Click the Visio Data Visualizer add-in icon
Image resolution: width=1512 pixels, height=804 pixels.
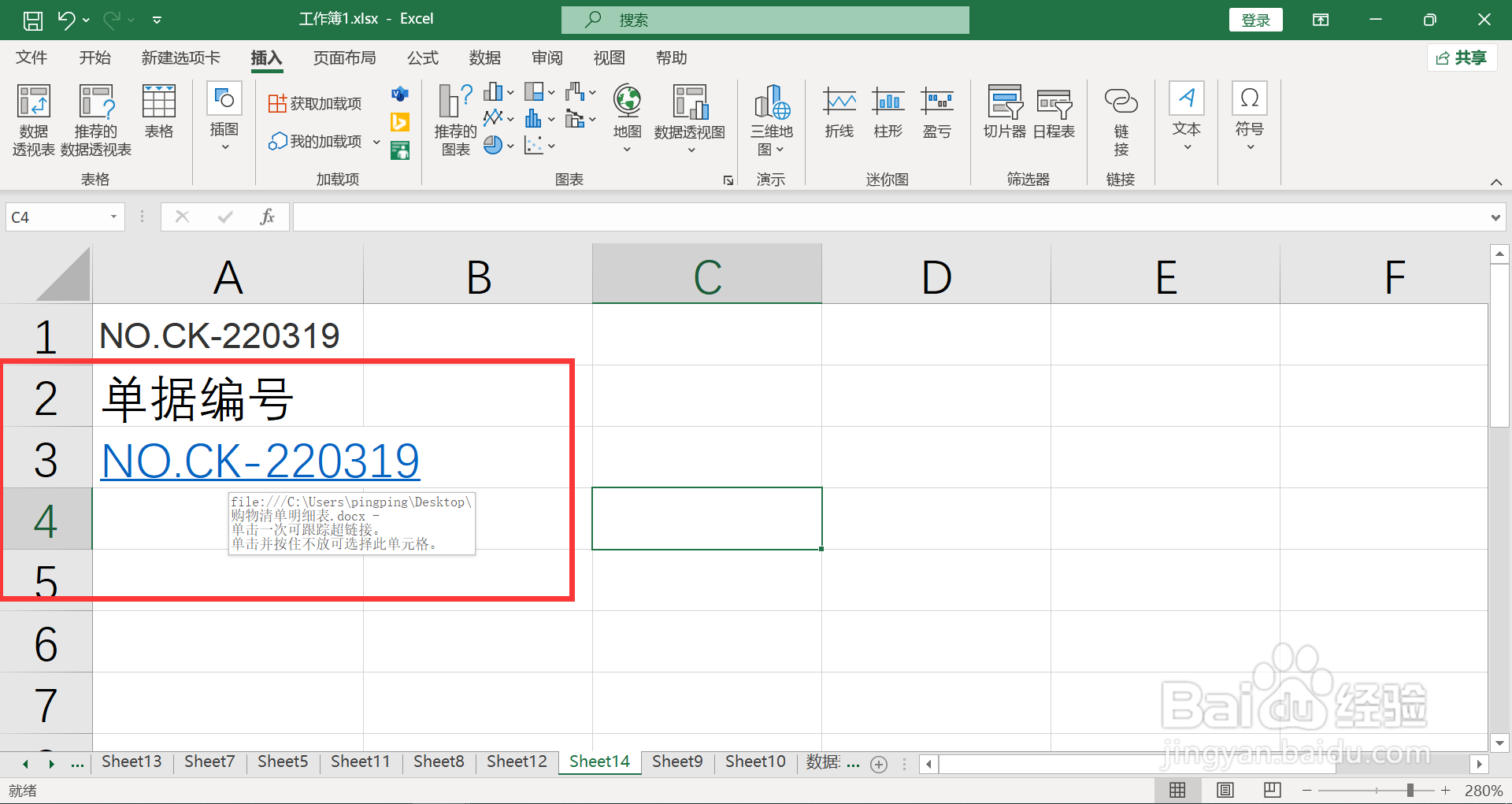click(x=400, y=94)
